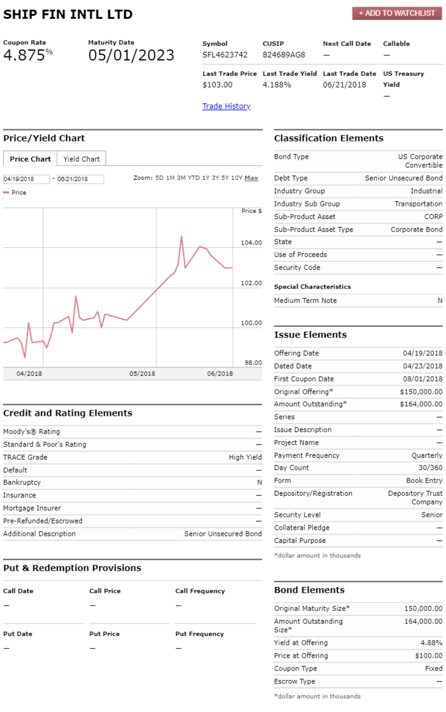
Task: Set chart zoom to 3M
Action: pos(181,178)
